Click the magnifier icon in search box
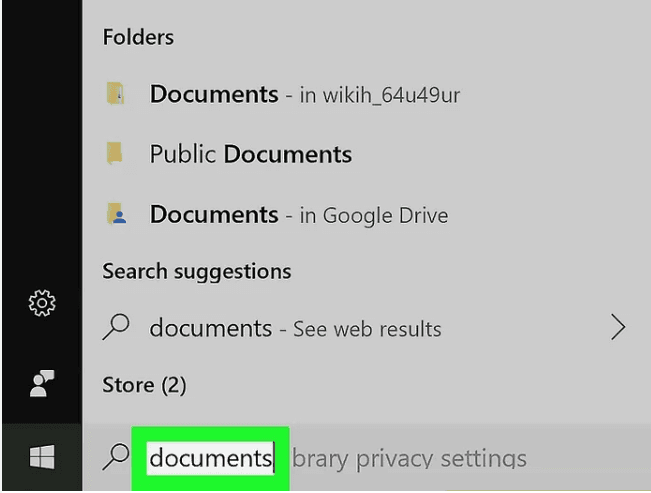 pos(117,457)
